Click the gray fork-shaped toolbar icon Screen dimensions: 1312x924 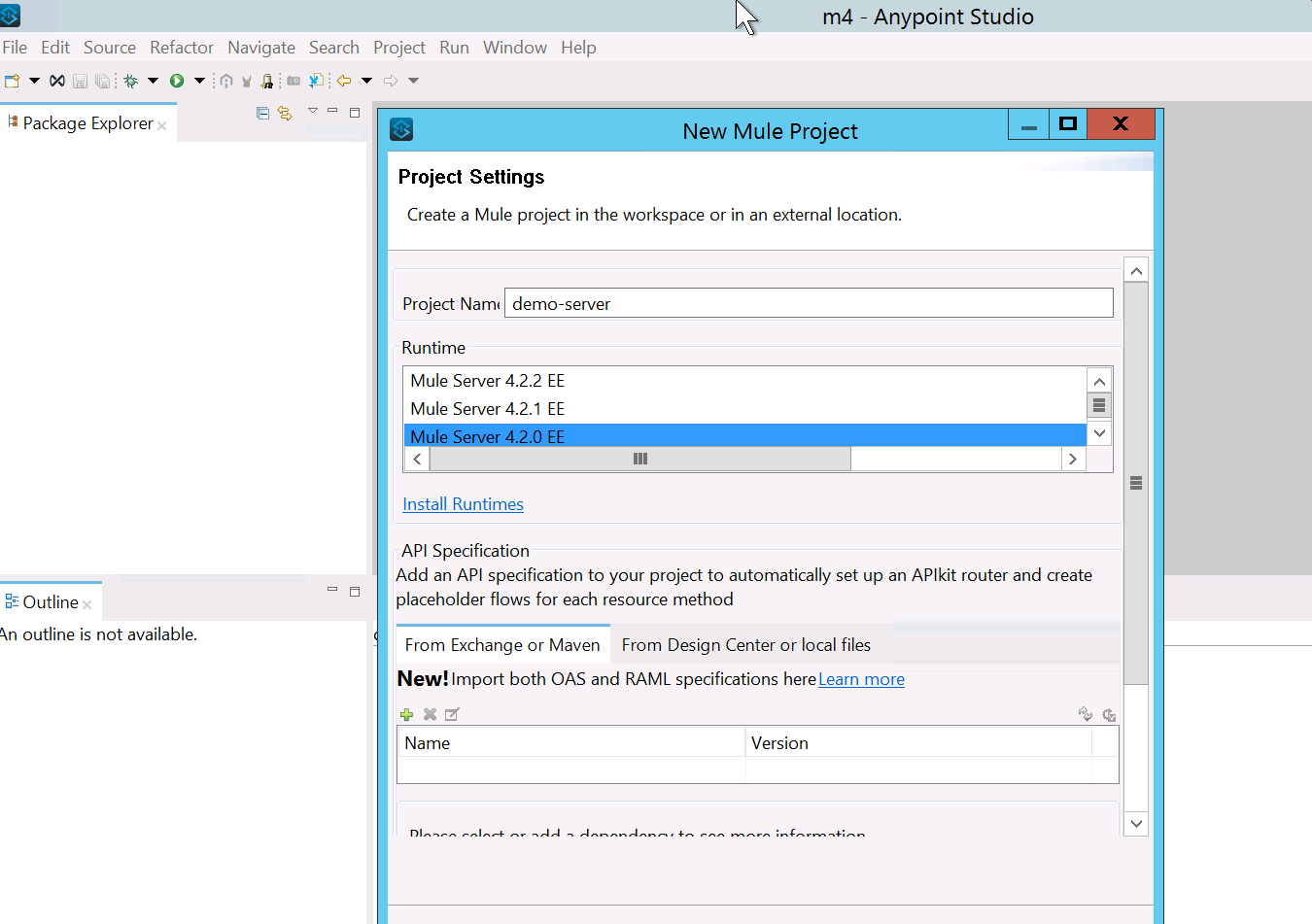(x=247, y=82)
